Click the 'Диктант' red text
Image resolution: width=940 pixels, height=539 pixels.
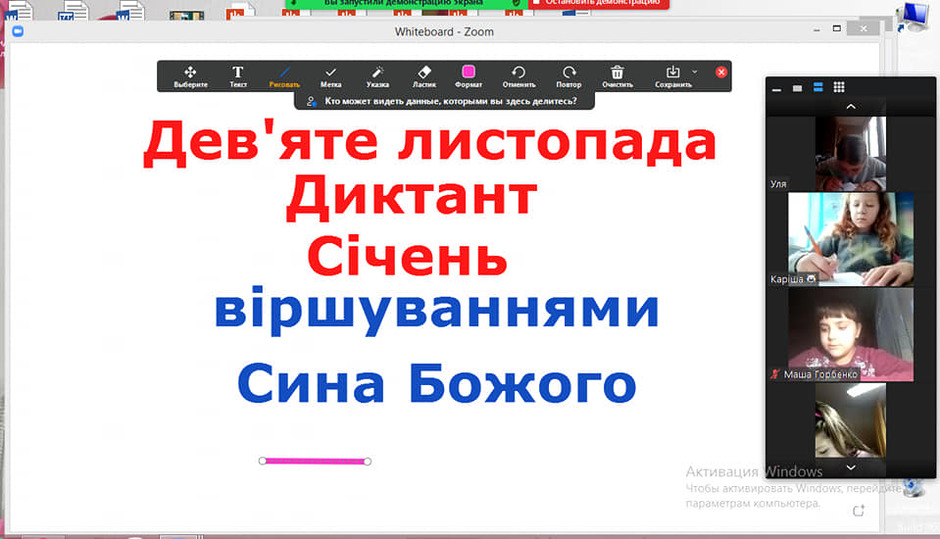point(411,196)
